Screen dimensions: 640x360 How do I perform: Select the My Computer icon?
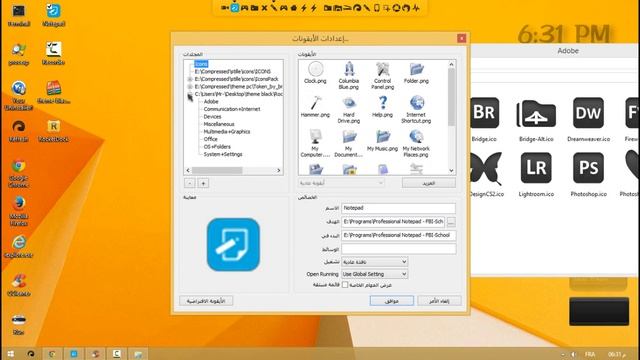[315, 143]
